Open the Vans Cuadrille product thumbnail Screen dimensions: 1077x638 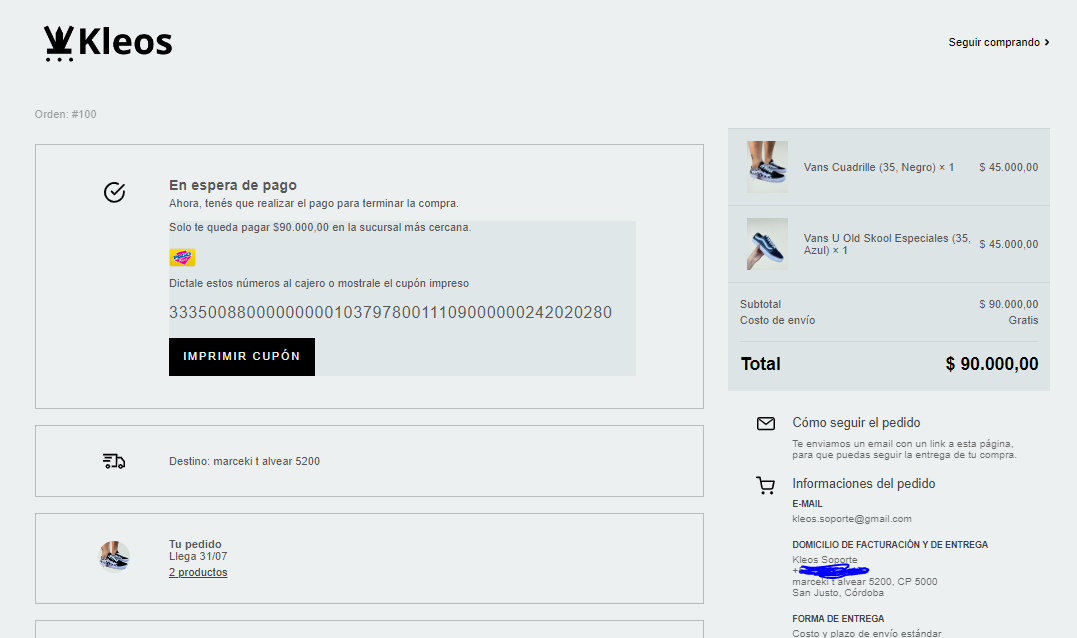click(767, 167)
